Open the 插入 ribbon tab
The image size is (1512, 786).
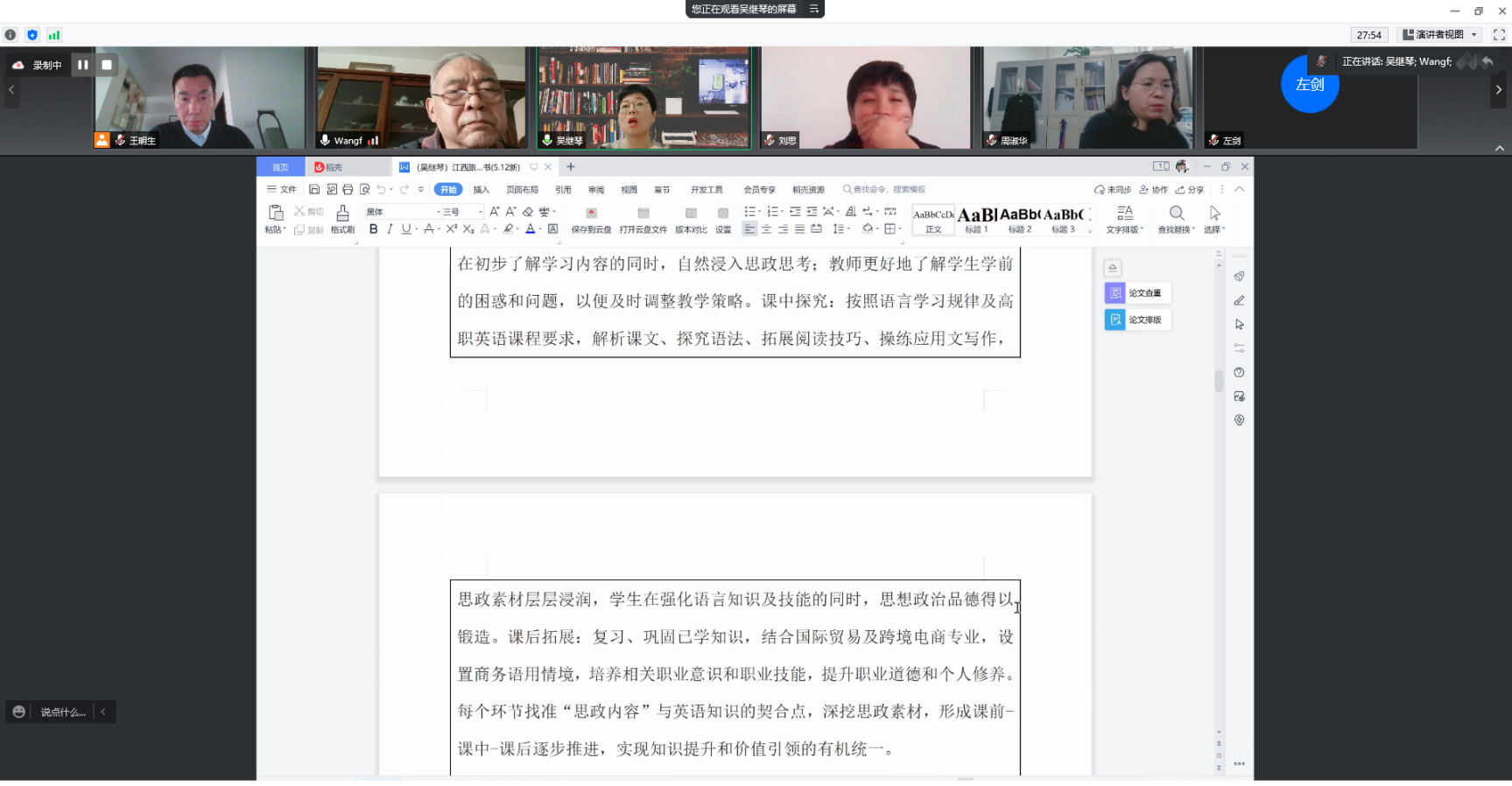pos(482,190)
